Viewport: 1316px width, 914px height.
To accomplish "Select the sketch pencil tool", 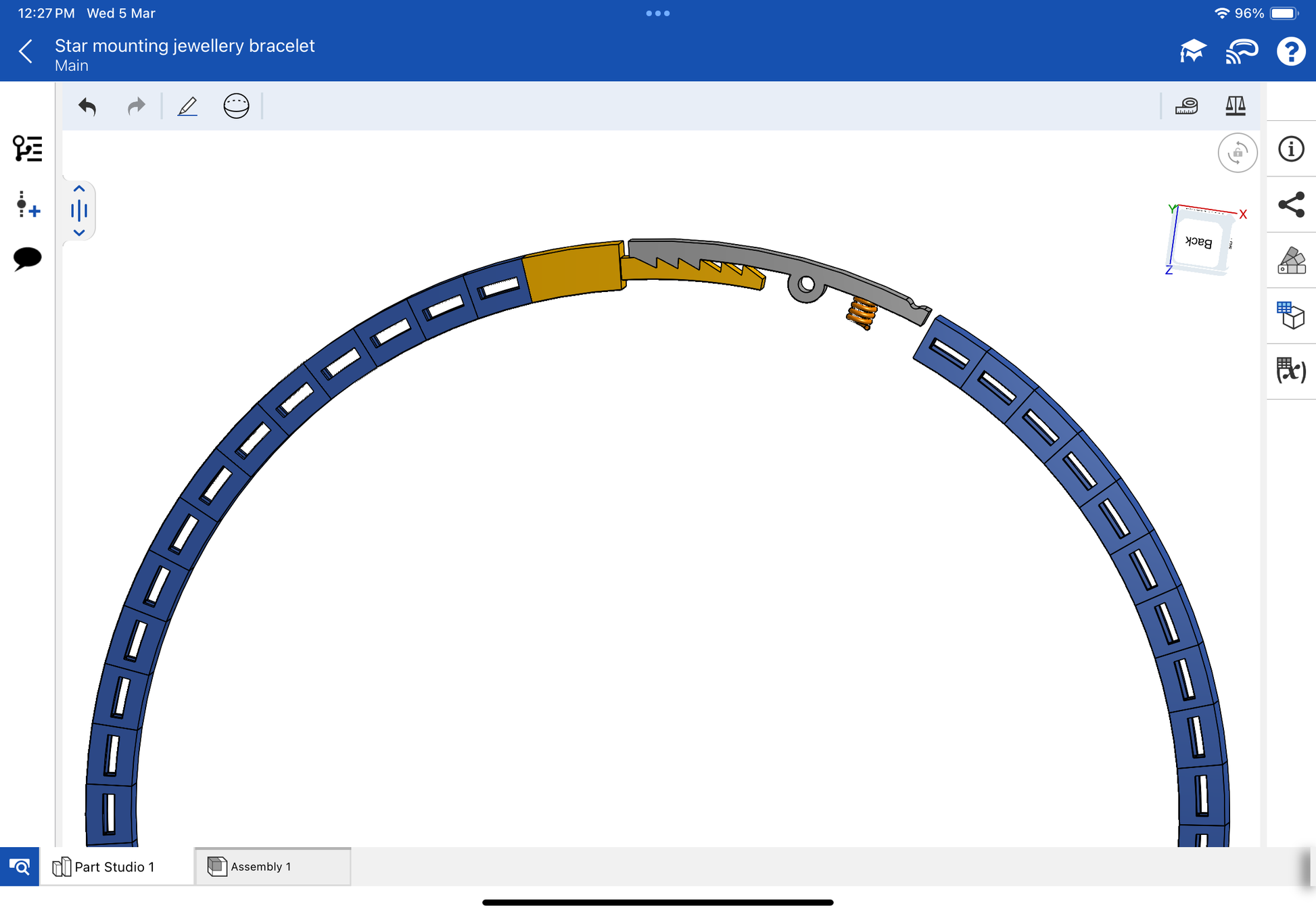I will [x=187, y=106].
